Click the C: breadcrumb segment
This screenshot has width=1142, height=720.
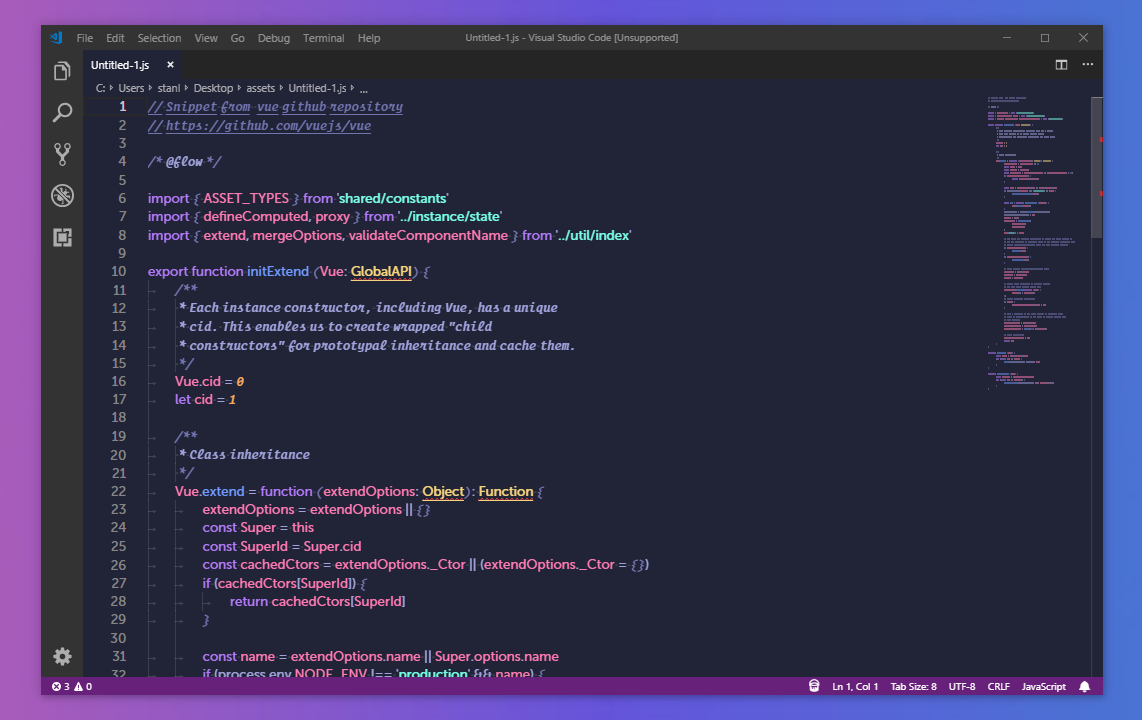(x=101, y=88)
